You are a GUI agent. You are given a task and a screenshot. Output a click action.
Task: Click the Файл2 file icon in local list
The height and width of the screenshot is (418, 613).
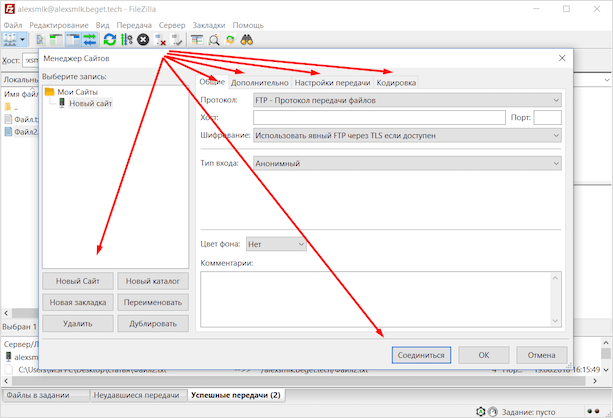coord(8,131)
